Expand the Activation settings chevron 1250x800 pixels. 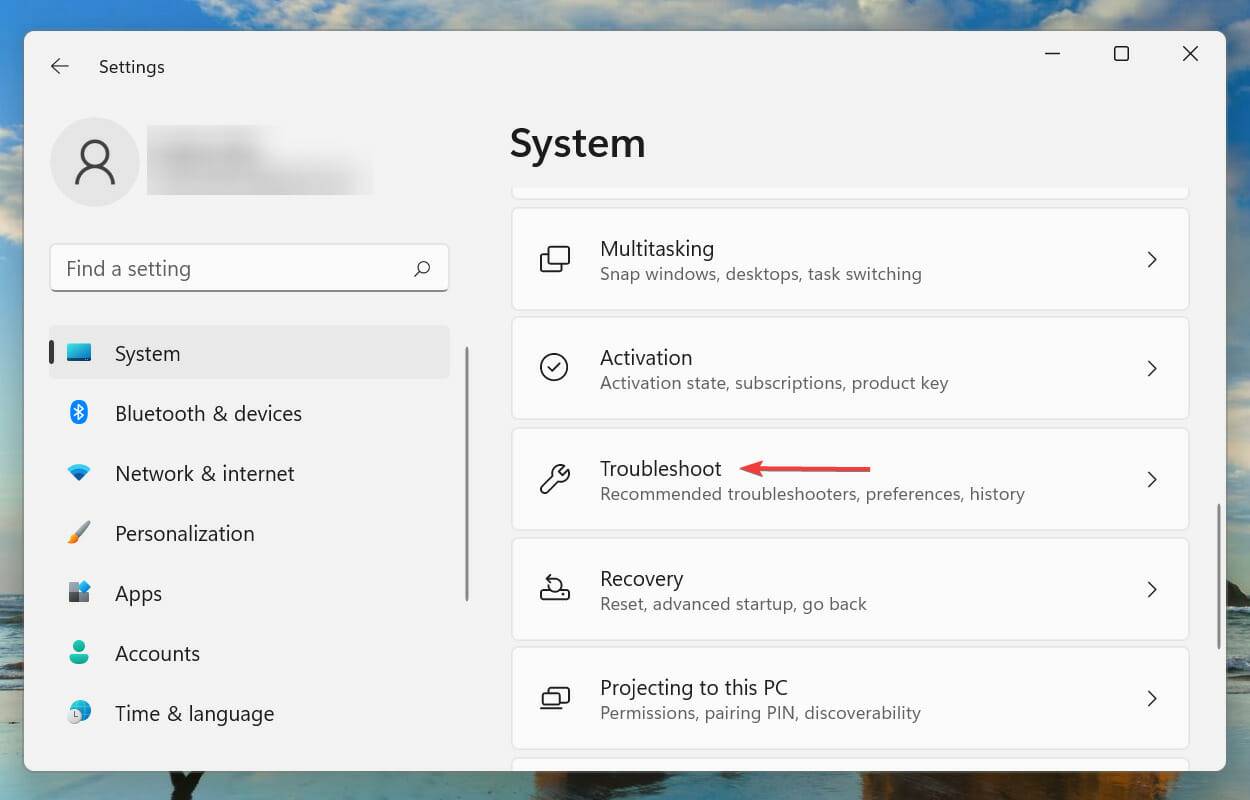(x=1152, y=368)
